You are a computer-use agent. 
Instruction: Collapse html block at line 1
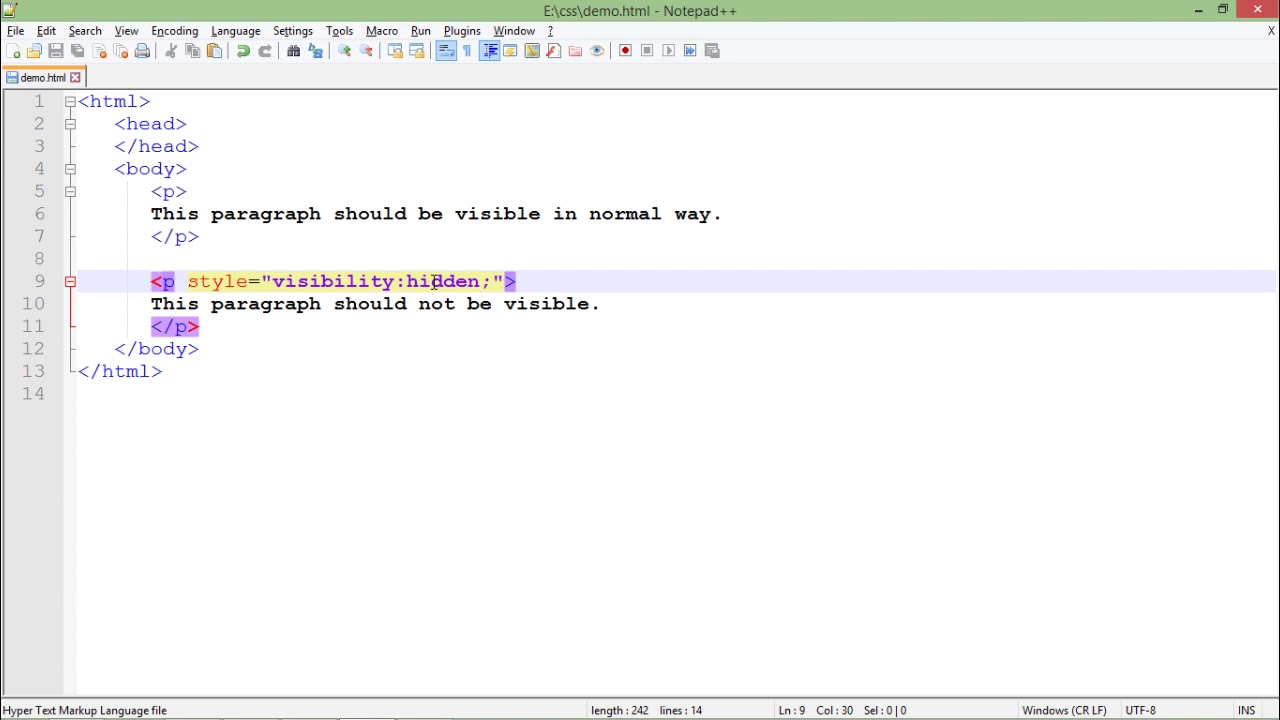pyautogui.click(x=70, y=102)
